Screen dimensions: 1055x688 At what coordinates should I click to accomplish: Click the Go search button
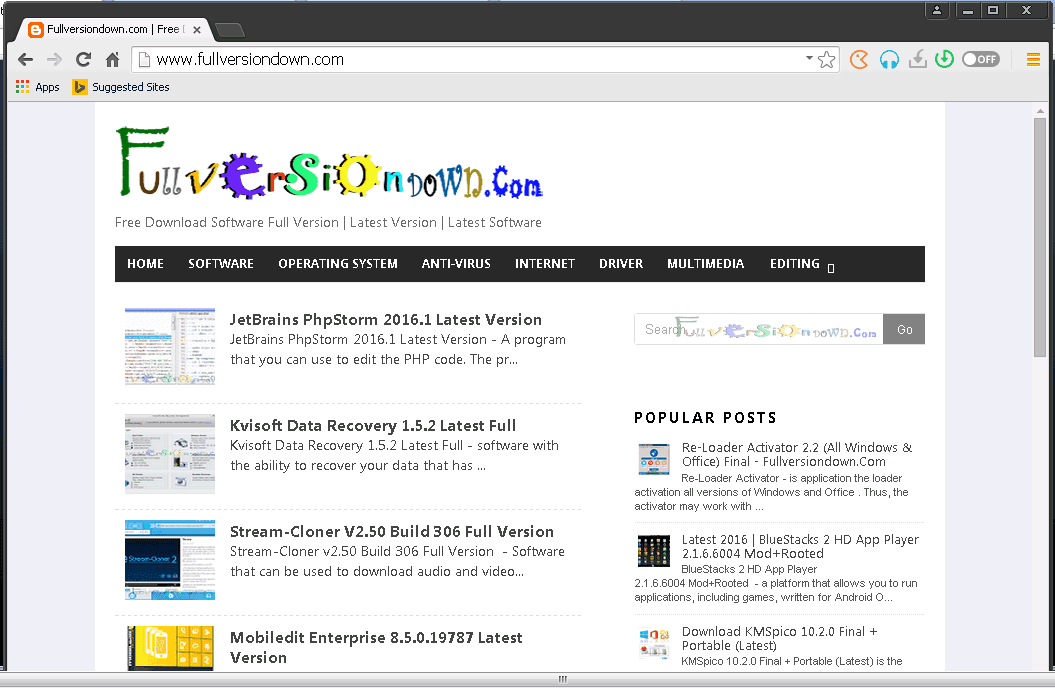[904, 329]
